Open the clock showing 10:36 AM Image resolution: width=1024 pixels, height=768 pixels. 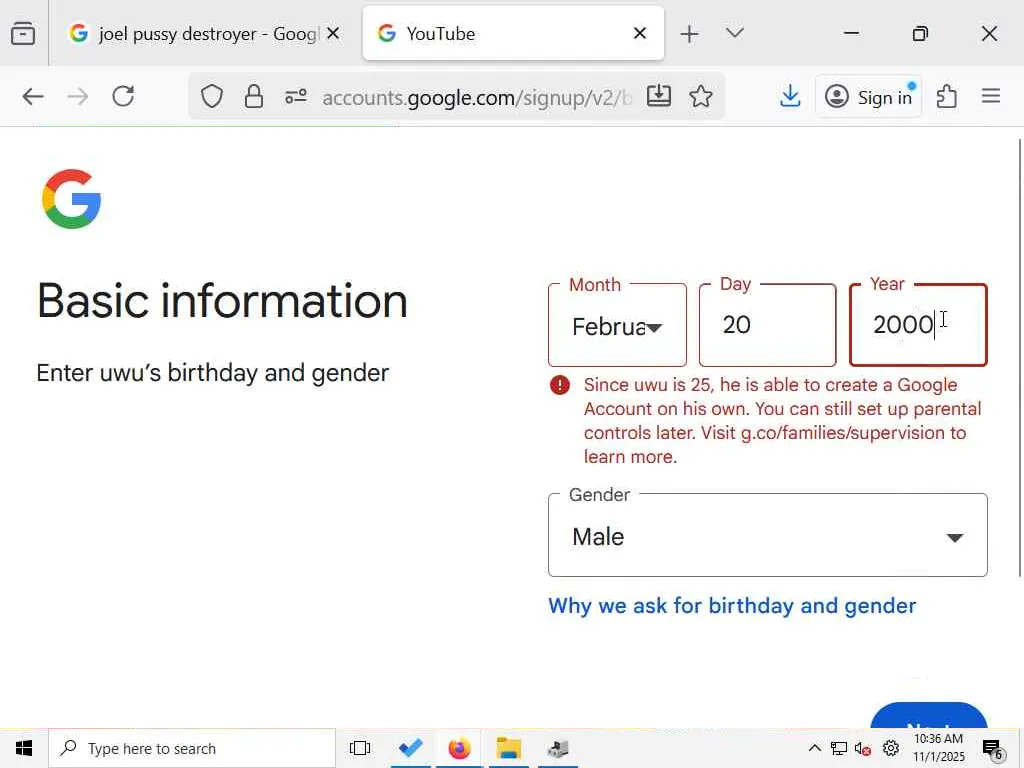click(938, 748)
